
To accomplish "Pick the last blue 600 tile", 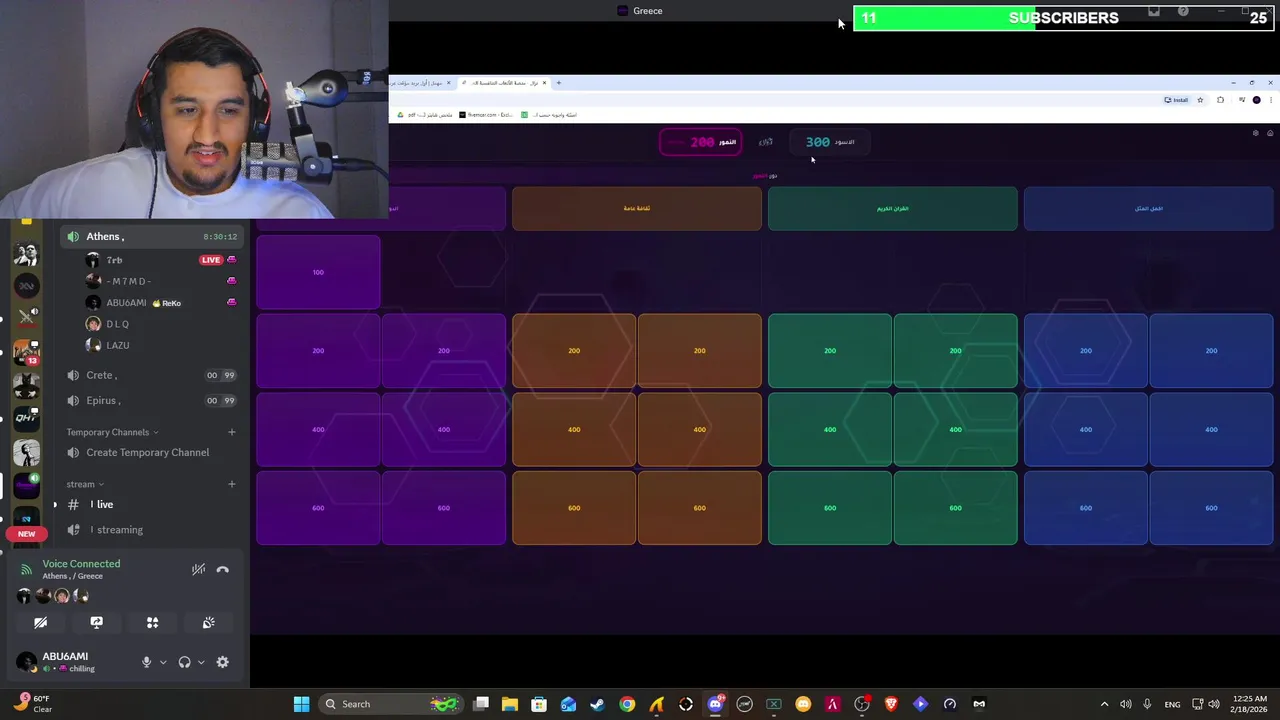I will click(x=1211, y=508).
